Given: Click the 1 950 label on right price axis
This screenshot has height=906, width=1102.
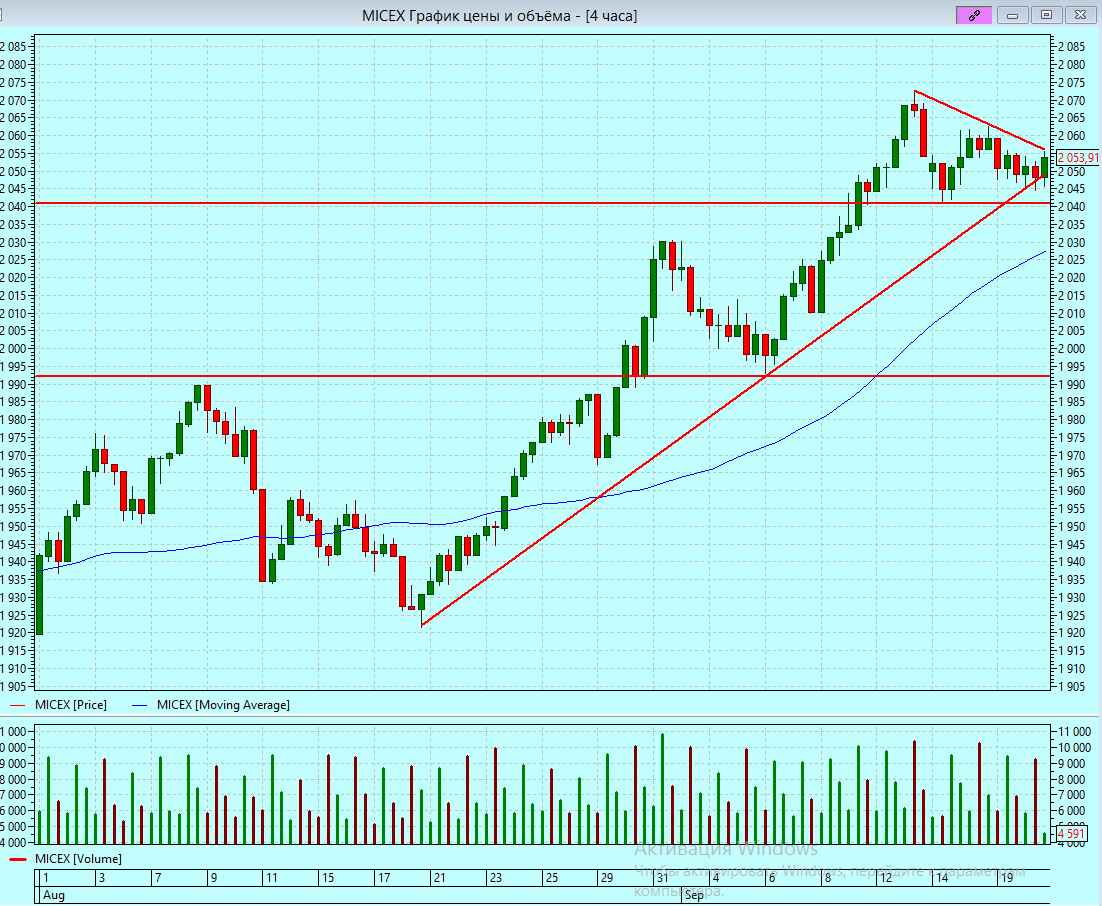Looking at the screenshot, I should point(1071,526).
